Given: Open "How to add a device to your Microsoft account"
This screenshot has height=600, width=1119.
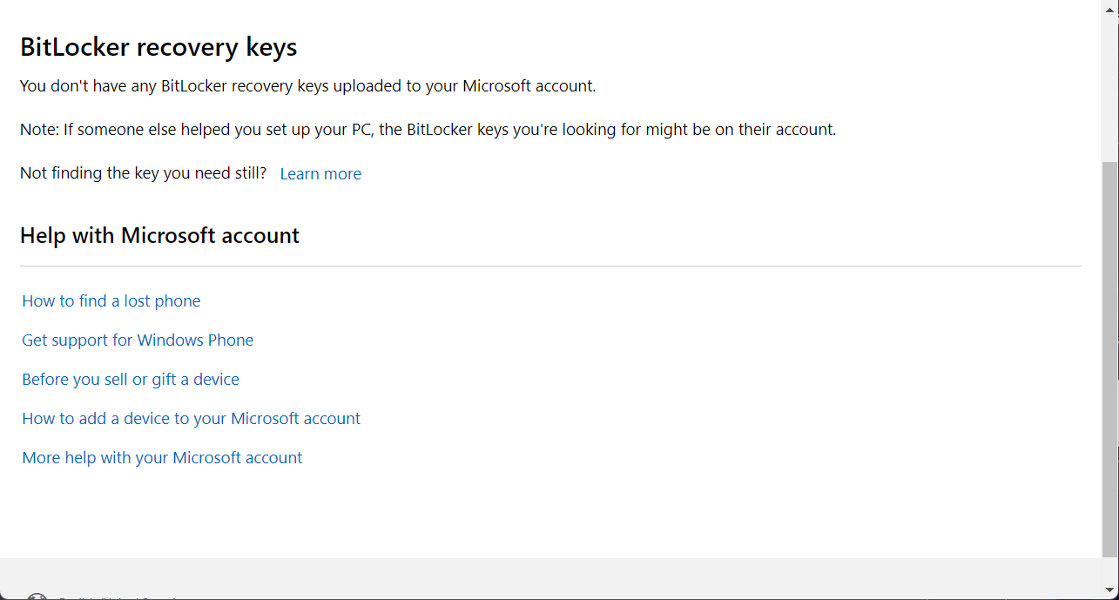Looking at the screenshot, I should pos(191,418).
